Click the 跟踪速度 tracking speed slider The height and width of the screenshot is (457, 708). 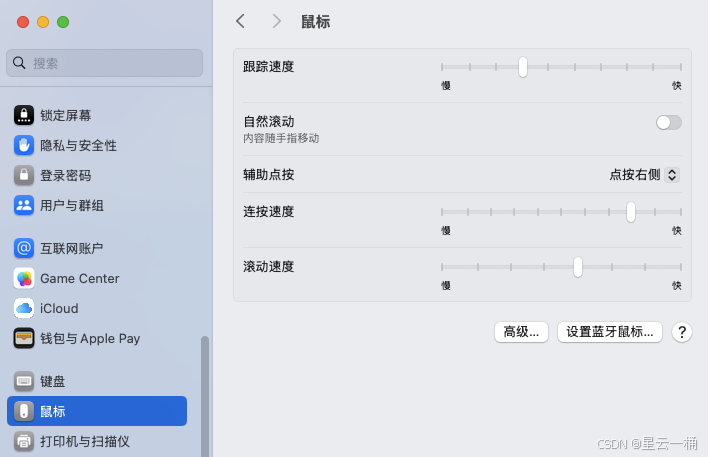click(x=561, y=67)
